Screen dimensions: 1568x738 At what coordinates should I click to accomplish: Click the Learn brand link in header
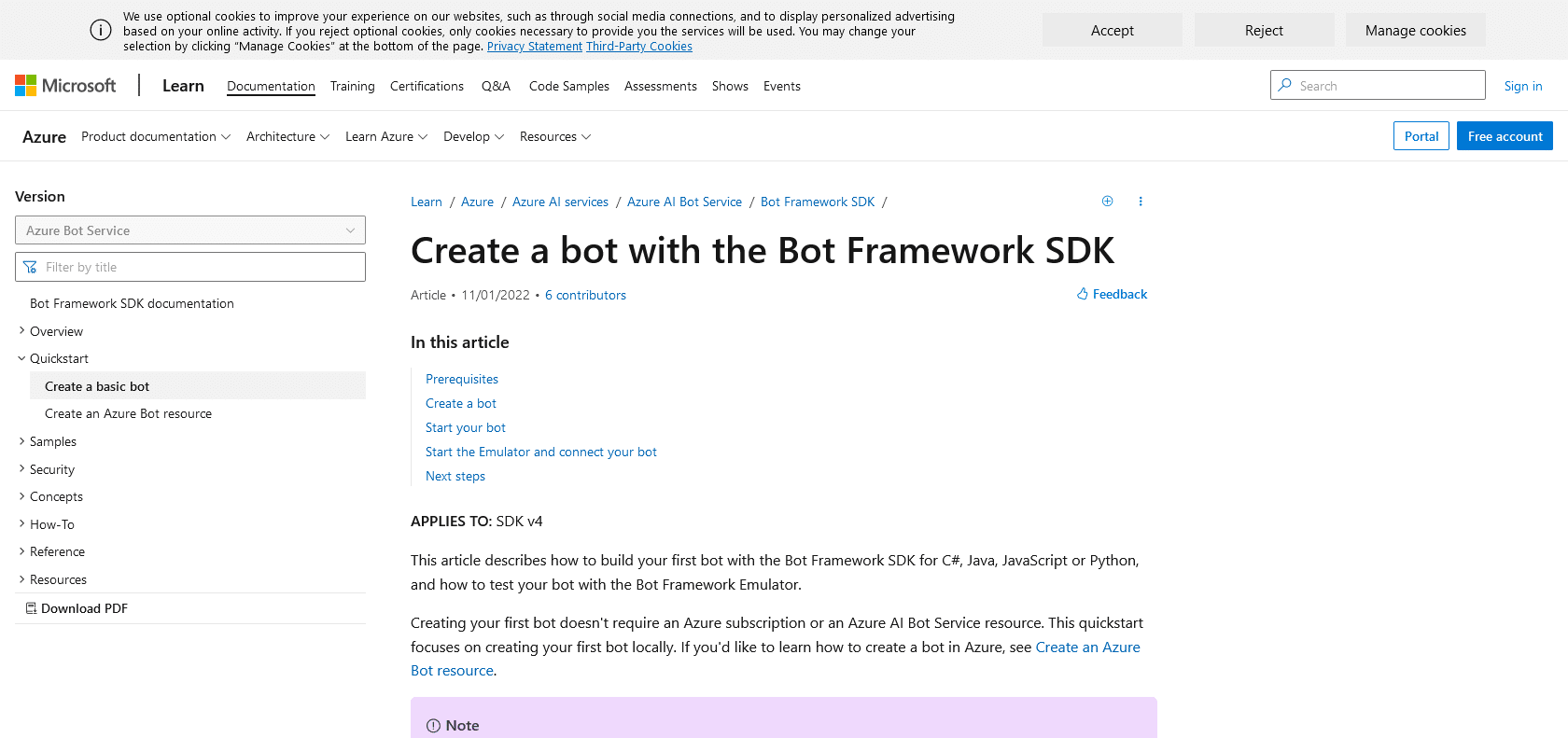(x=183, y=86)
